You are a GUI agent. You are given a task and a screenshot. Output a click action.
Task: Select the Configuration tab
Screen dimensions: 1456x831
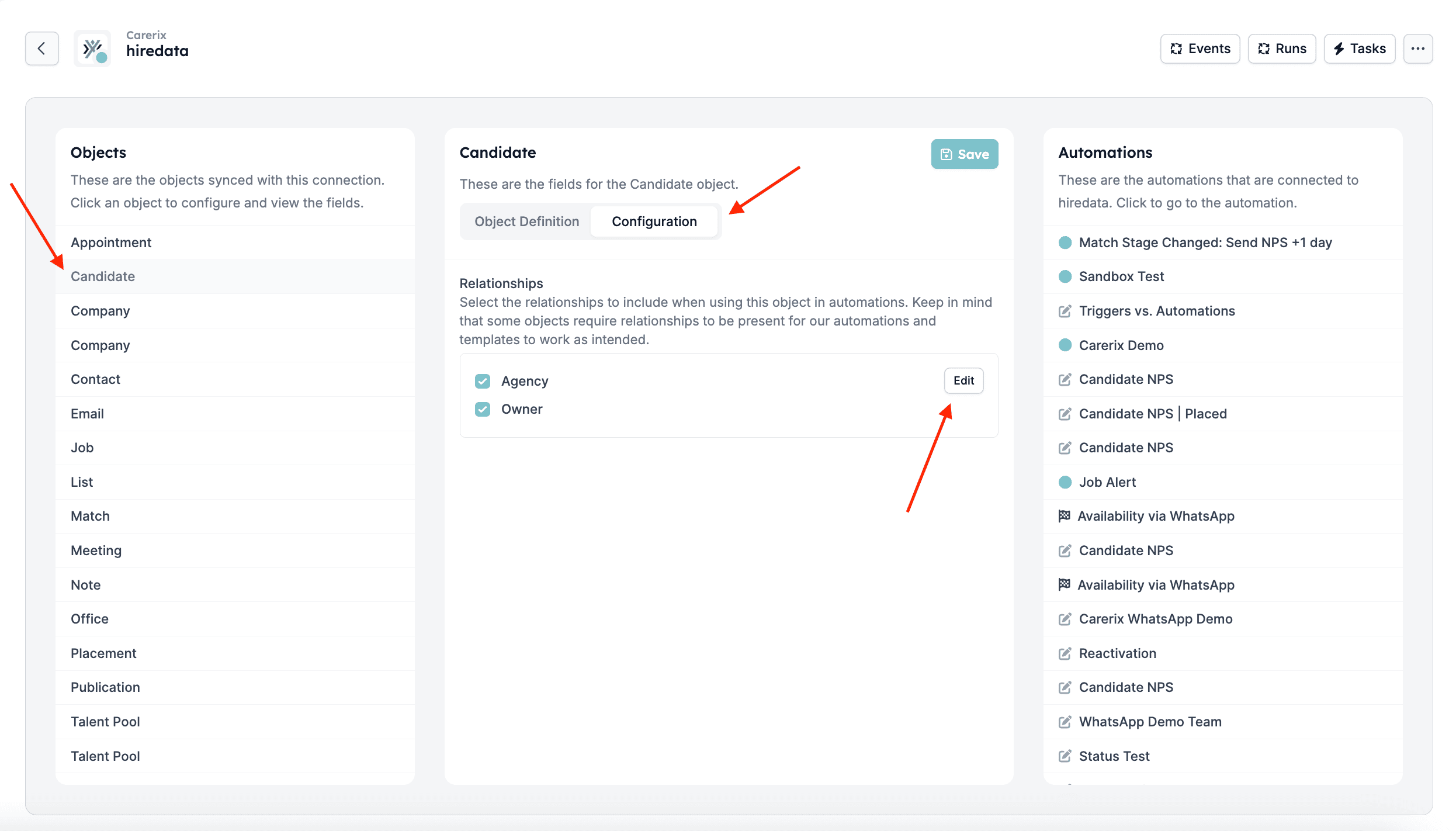(654, 221)
